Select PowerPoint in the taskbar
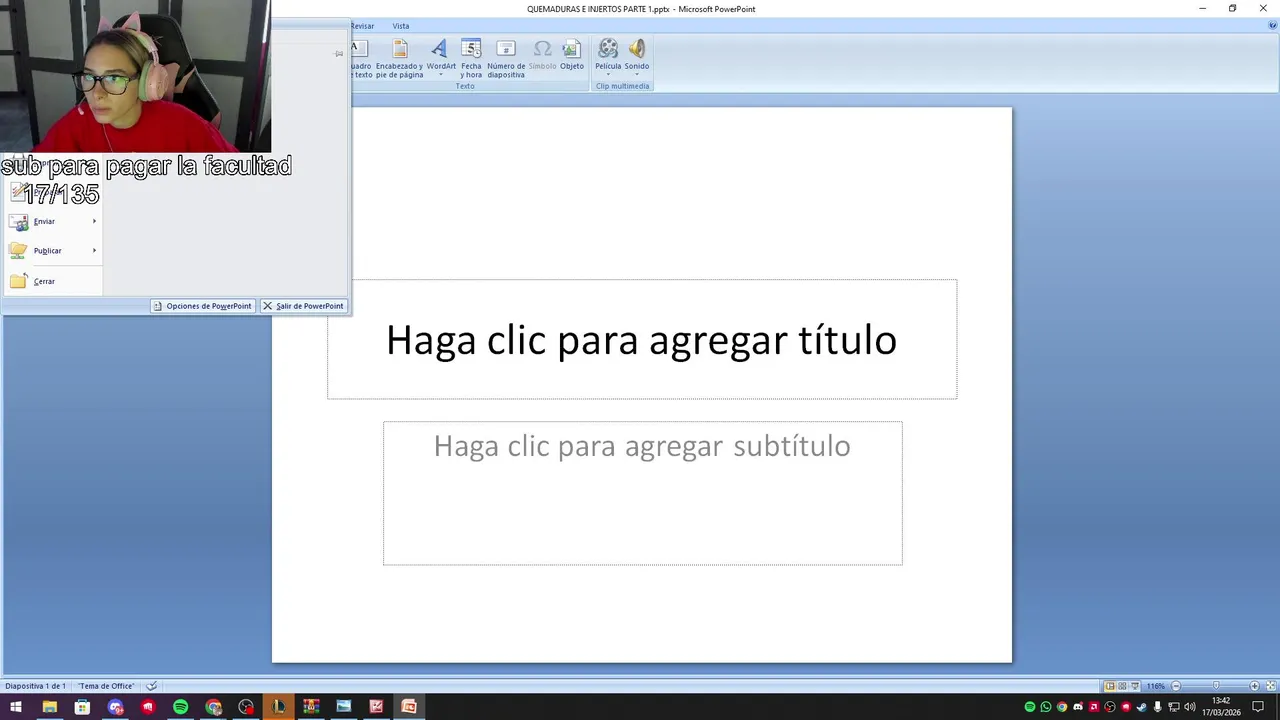Viewport: 1280px width, 720px height. point(409,707)
